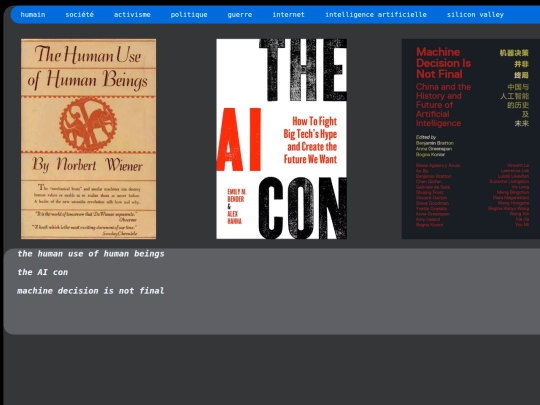This screenshot has width=540, height=405.
Task: Open The Human Use of Human Beings cover
Action: point(89,139)
